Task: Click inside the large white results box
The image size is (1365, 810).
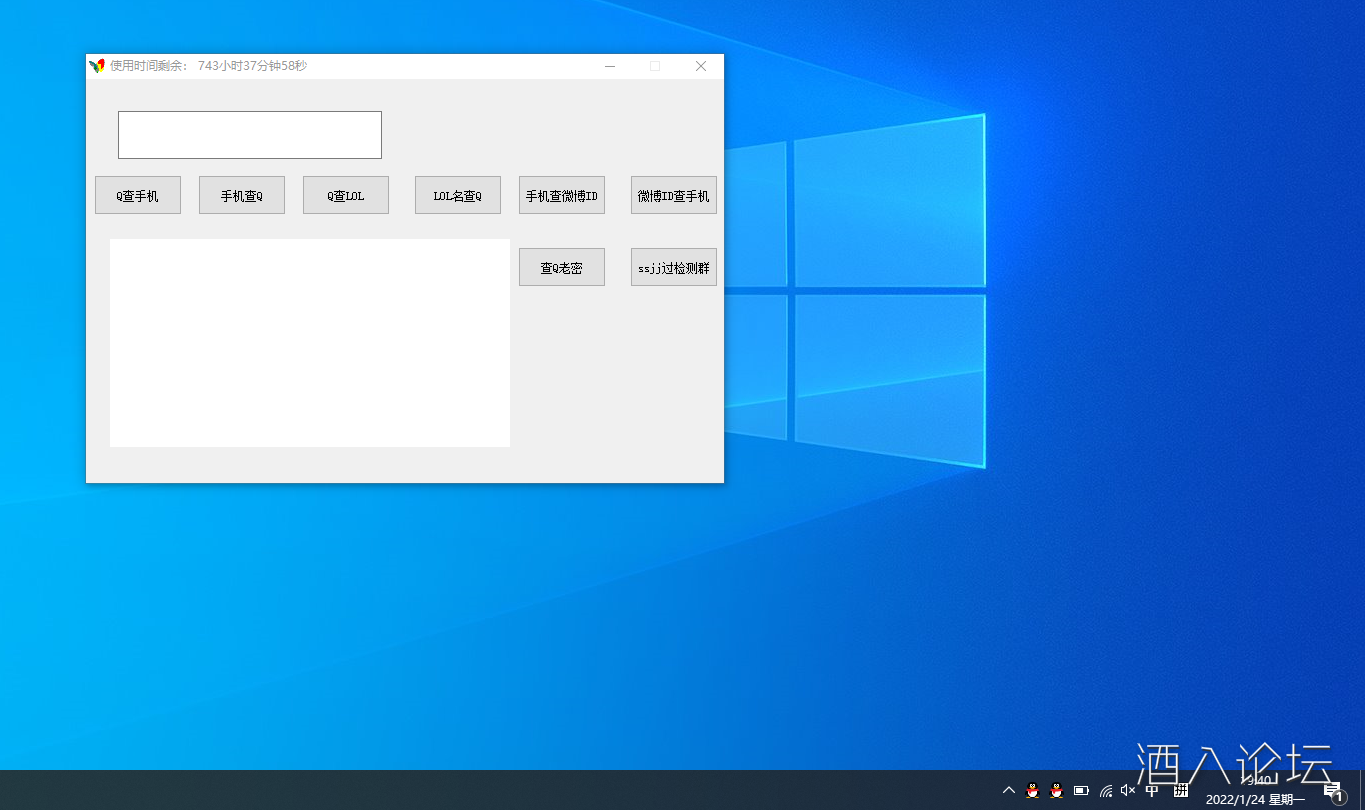Action: (310, 343)
